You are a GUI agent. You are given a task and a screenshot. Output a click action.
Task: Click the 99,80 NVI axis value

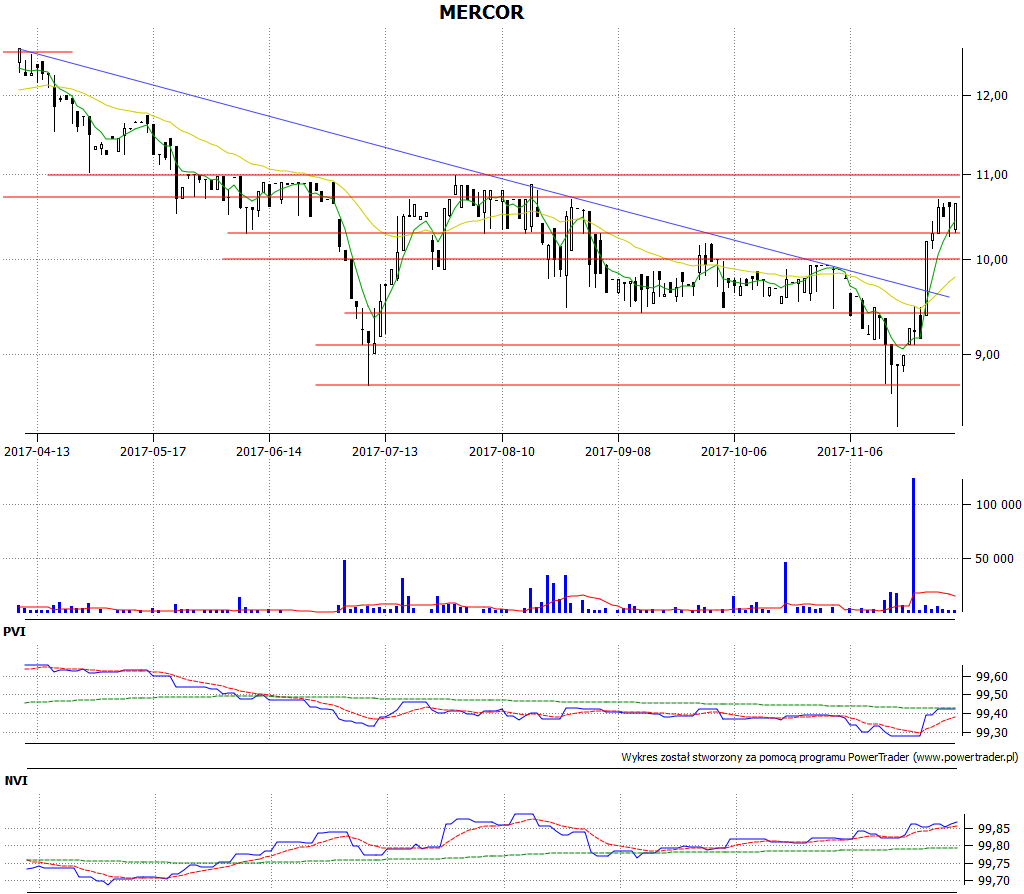(x=993, y=846)
